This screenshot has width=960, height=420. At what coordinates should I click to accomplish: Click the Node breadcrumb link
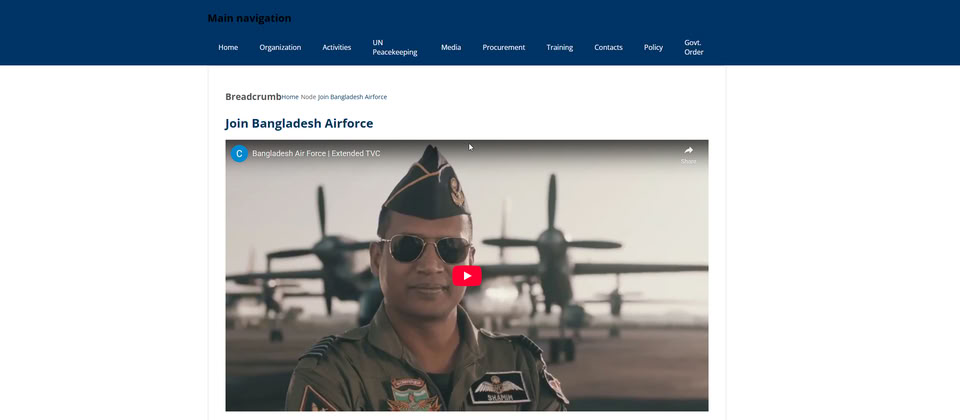(308, 97)
